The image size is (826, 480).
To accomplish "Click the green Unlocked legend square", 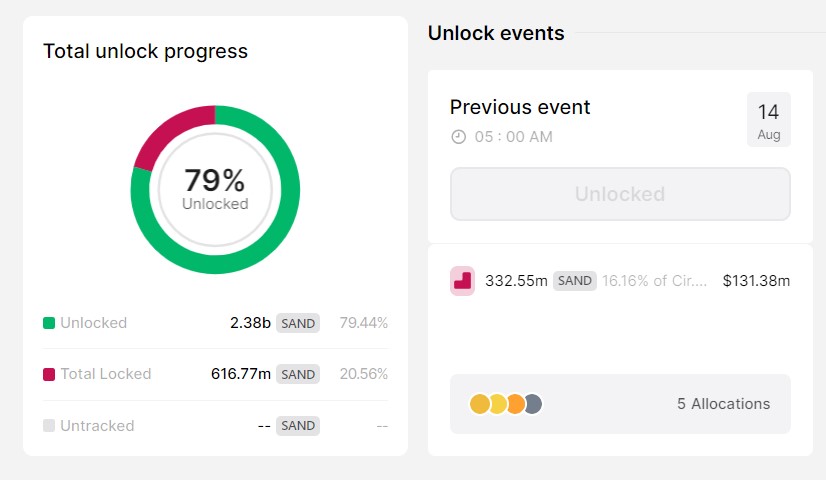I will [x=49, y=323].
